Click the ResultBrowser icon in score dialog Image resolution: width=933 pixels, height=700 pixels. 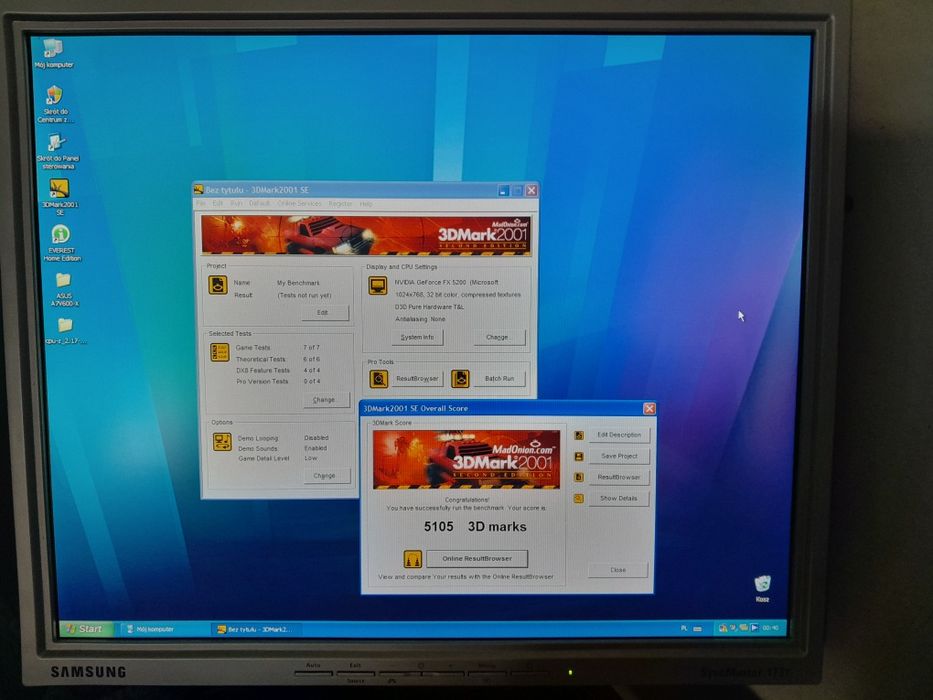point(578,477)
